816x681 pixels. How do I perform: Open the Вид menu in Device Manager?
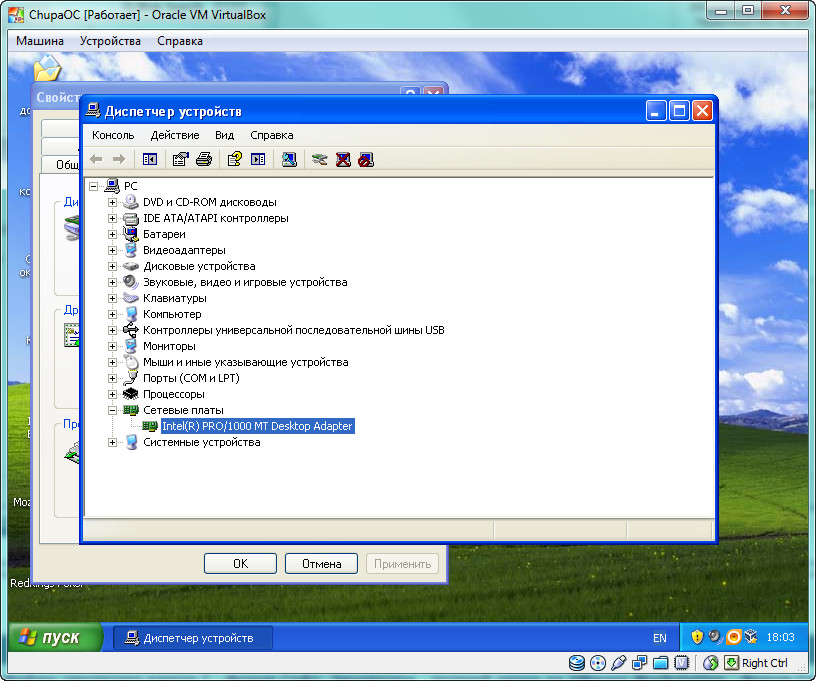pos(224,135)
